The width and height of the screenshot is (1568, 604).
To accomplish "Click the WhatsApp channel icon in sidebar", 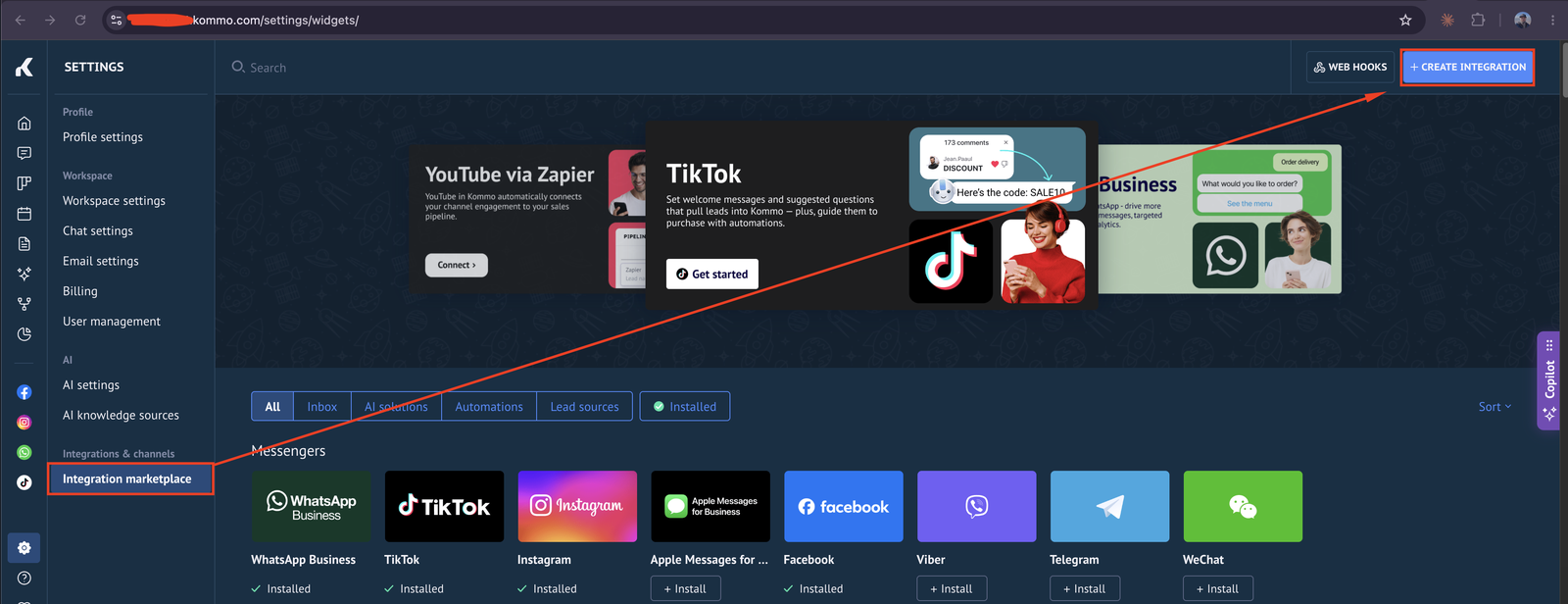I will click(x=24, y=452).
